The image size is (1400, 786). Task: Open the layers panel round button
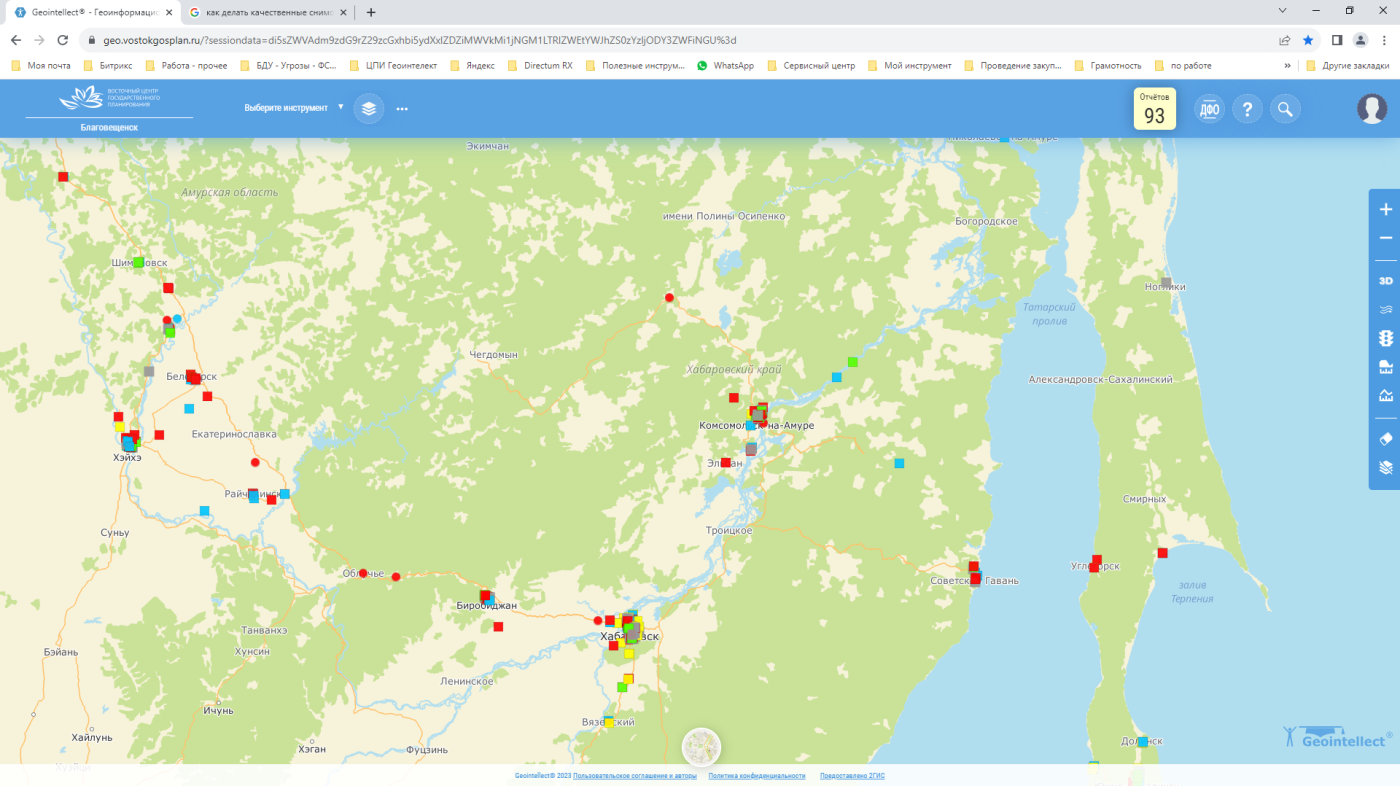tap(369, 108)
